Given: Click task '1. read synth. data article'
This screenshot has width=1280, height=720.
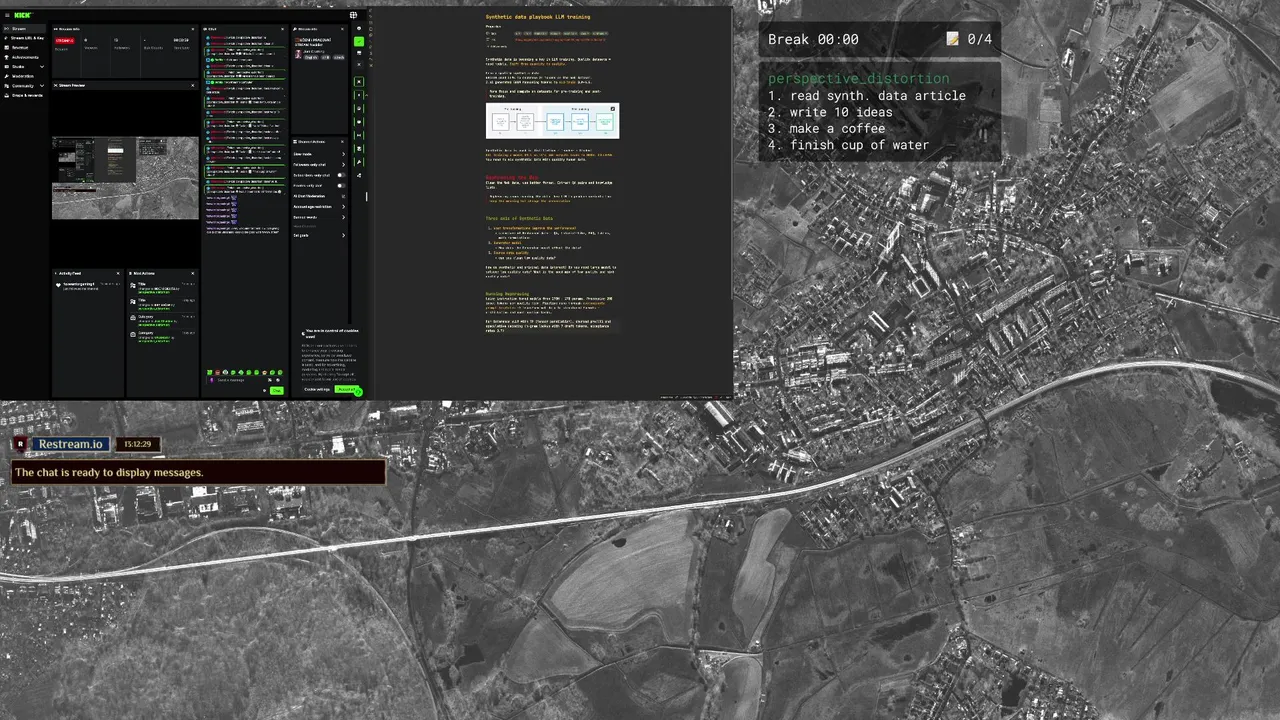Looking at the screenshot, I should (x=867, y=95).
